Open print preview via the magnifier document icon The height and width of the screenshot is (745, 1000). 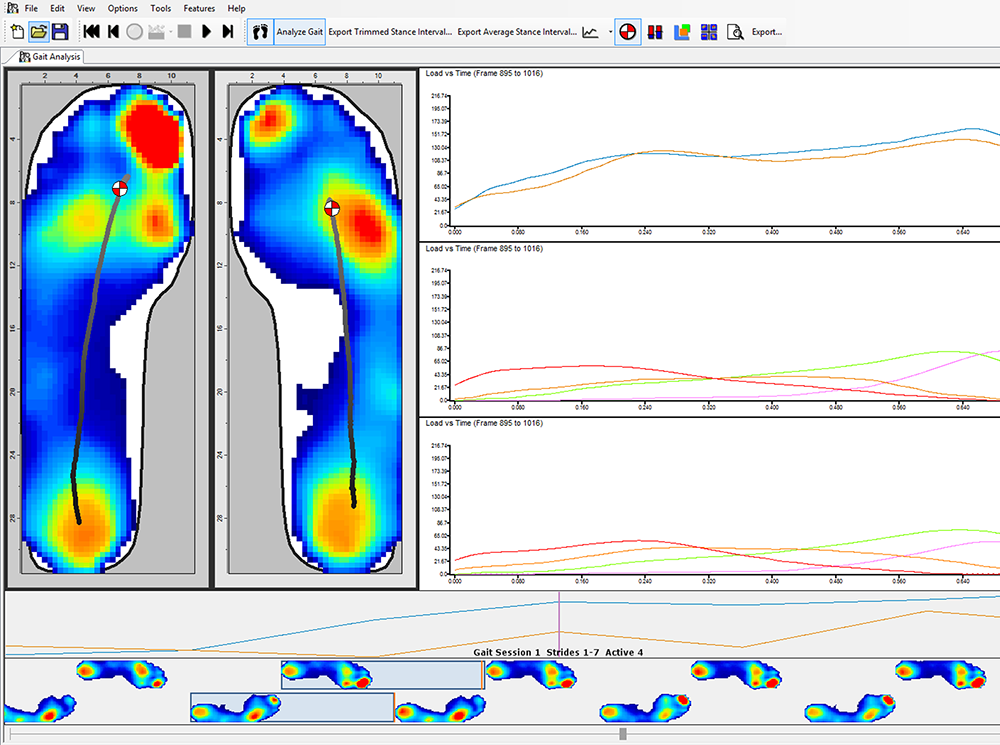(733, 32)
